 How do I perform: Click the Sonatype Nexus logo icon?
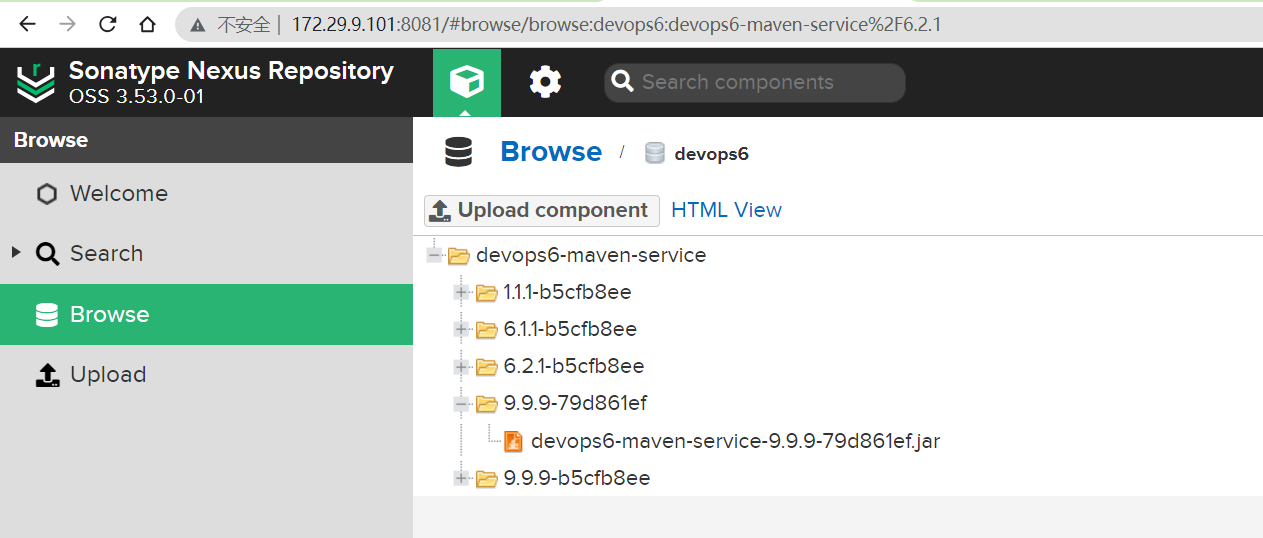36,82
